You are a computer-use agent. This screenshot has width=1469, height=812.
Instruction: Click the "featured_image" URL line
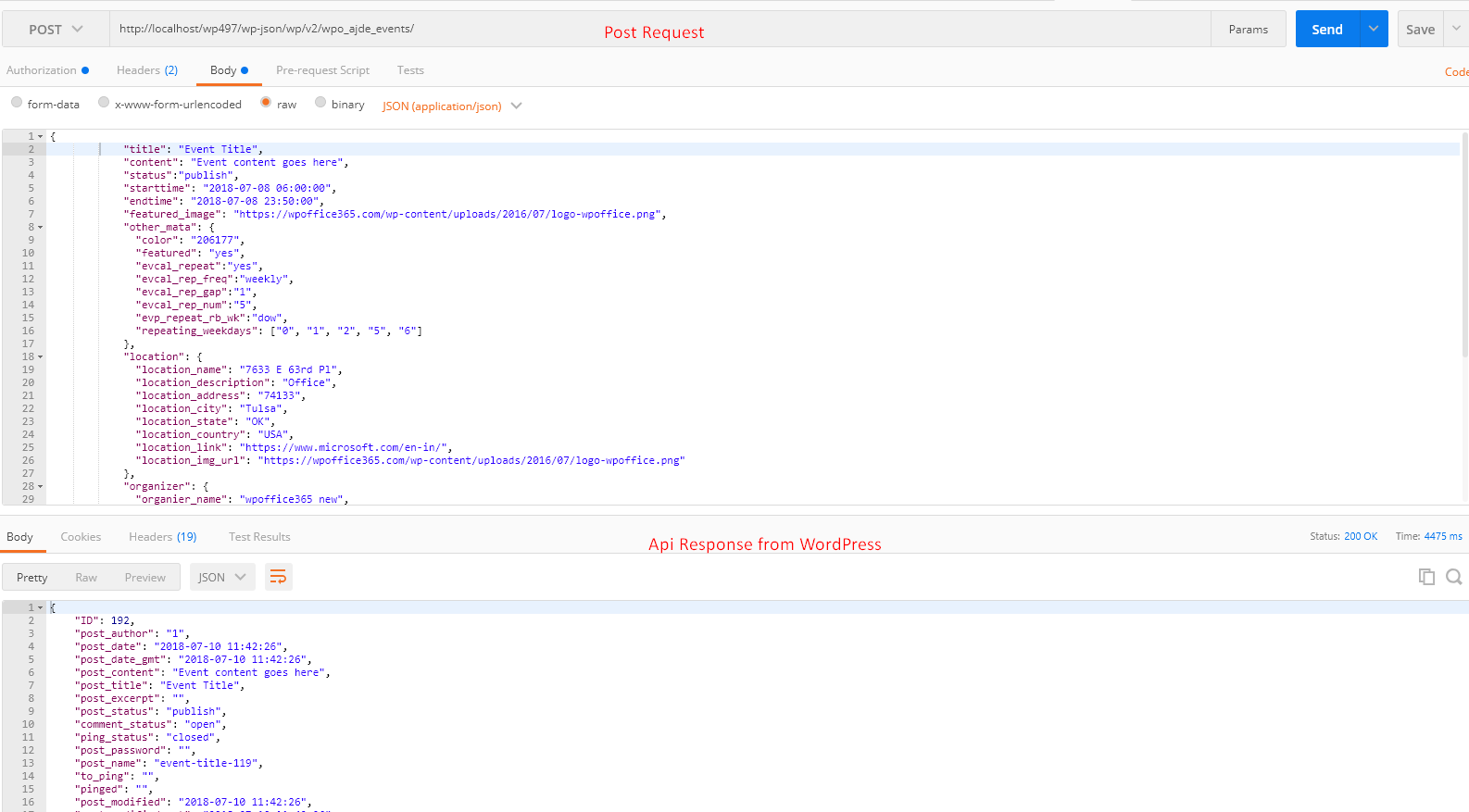point(395,214)
